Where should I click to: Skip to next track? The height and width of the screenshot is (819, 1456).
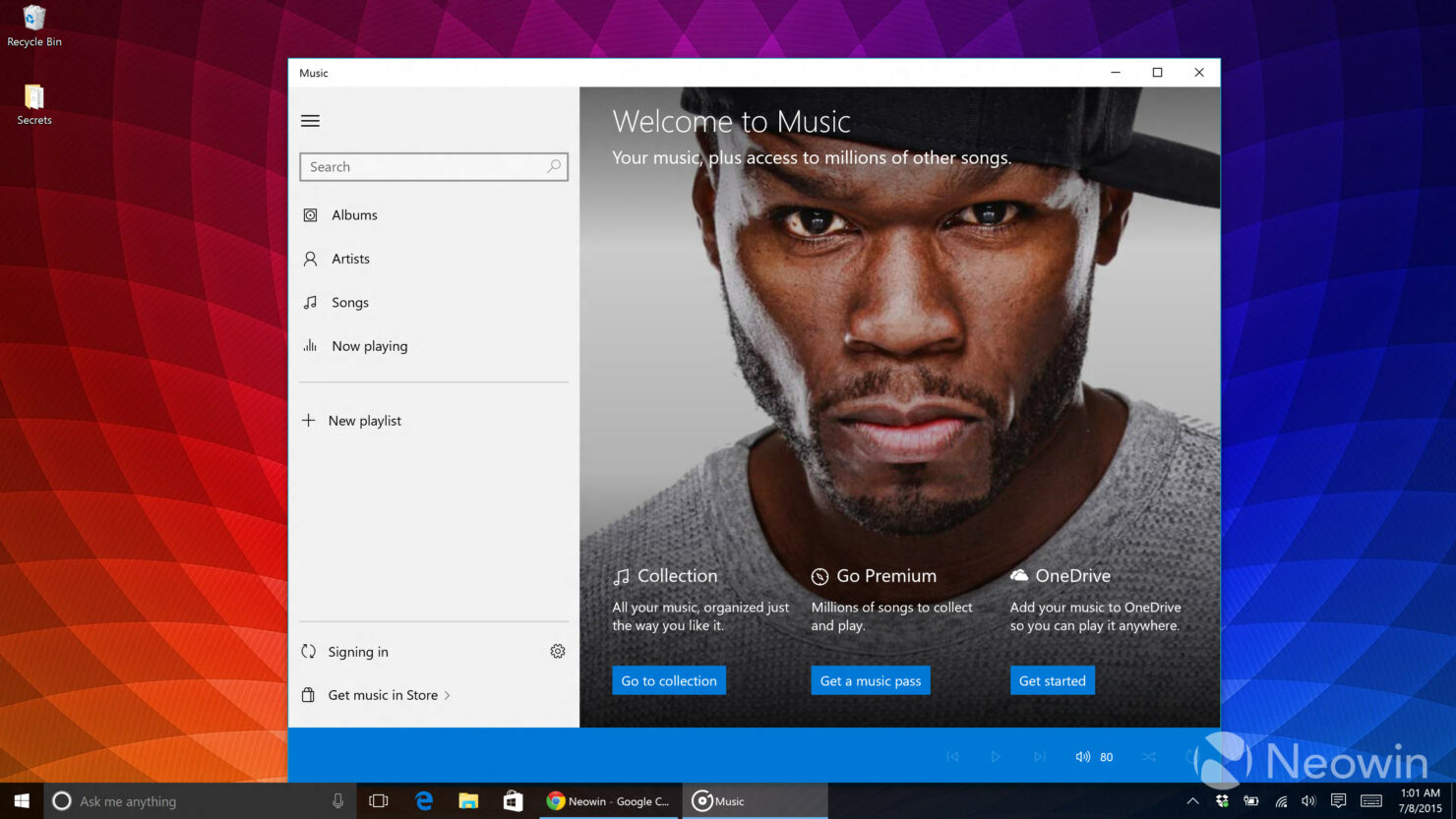[1040, 756]
